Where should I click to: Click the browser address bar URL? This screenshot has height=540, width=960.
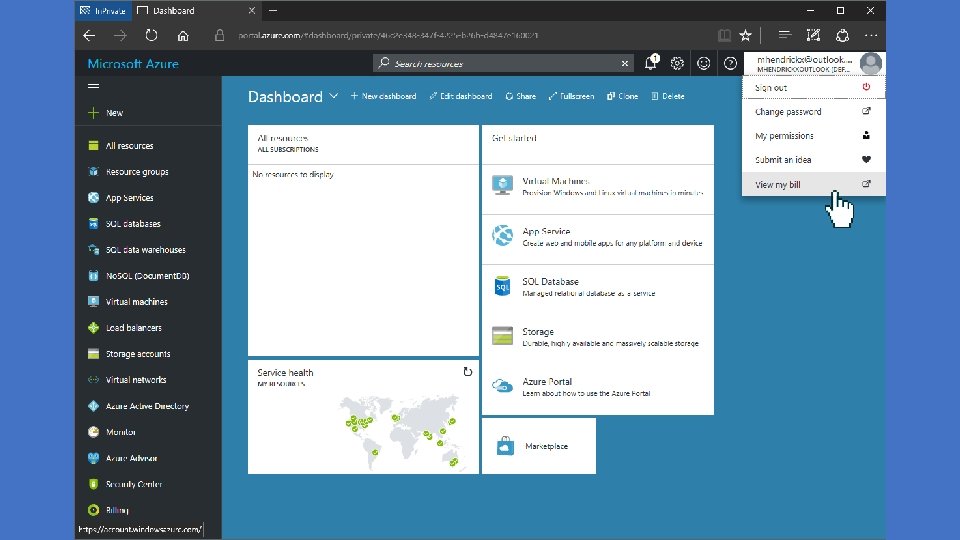tap(388, 36)
